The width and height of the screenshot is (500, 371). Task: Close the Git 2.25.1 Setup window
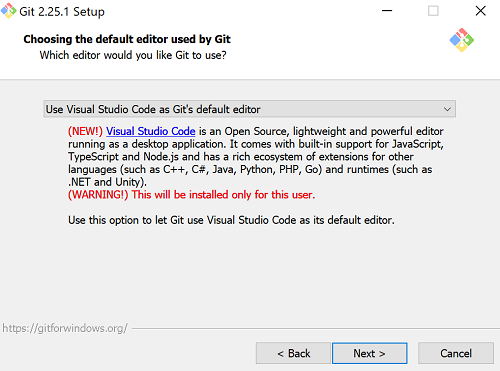481,11
